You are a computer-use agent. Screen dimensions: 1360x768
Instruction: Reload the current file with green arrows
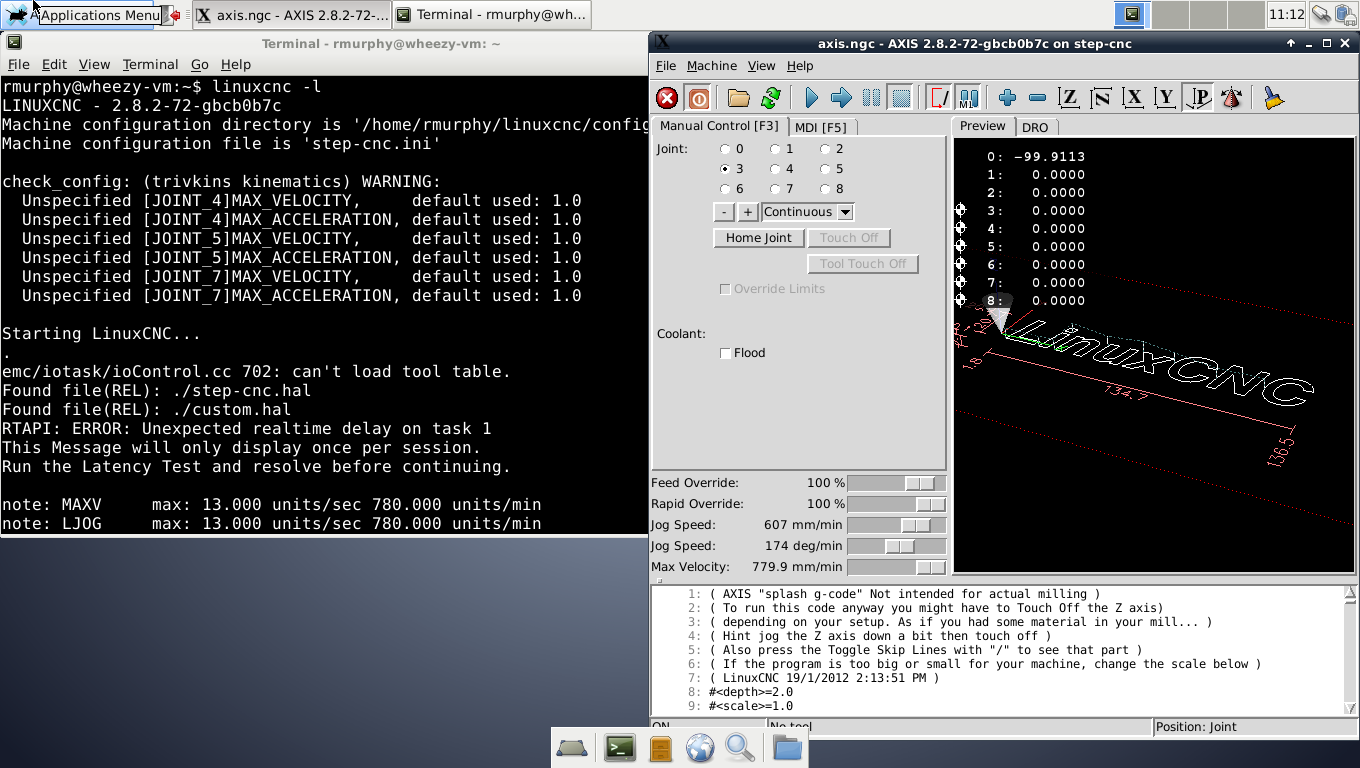click(771, 98)
